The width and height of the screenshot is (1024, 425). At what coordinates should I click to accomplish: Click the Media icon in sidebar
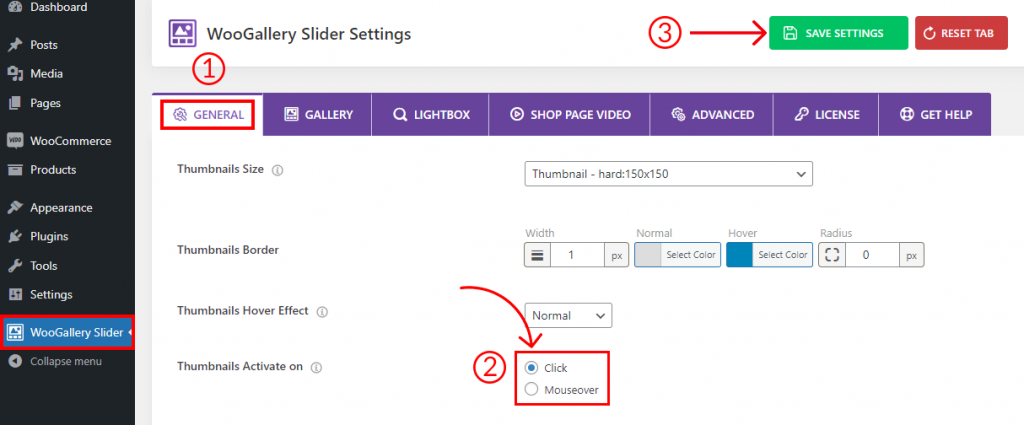click(x=15, y=74)
